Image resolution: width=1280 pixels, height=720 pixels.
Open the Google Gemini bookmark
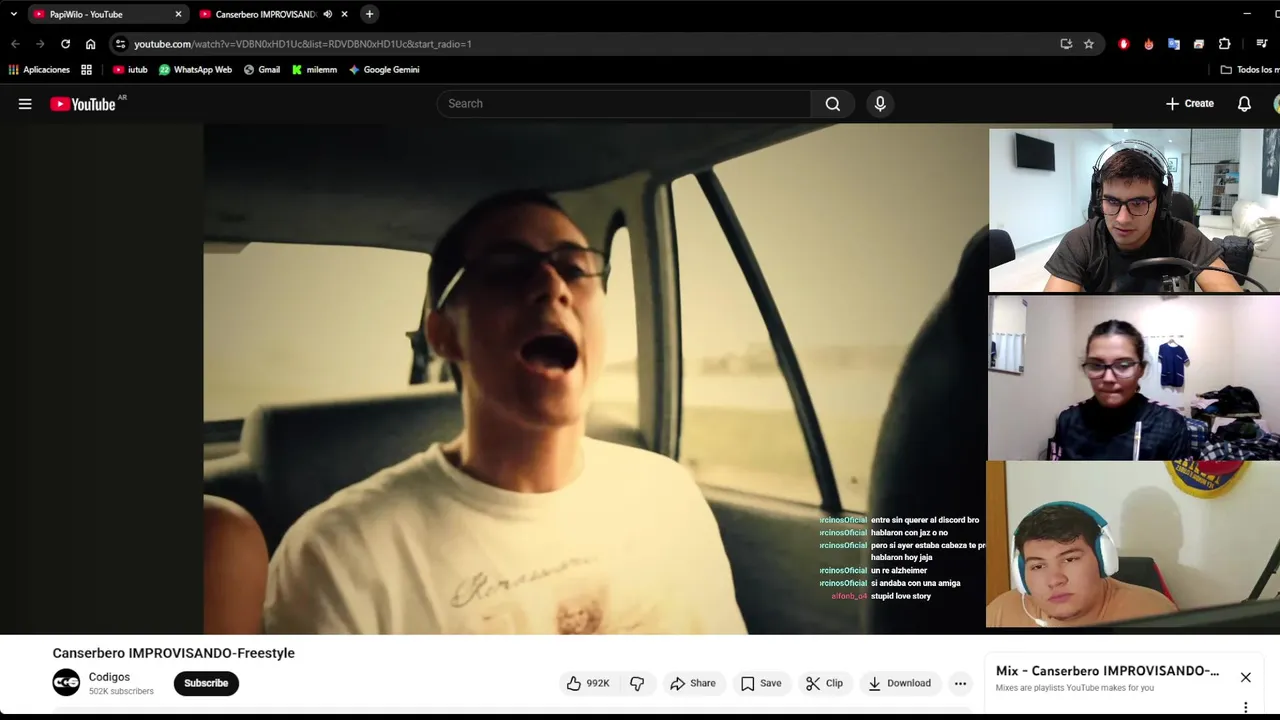click(x=384, y=70)
